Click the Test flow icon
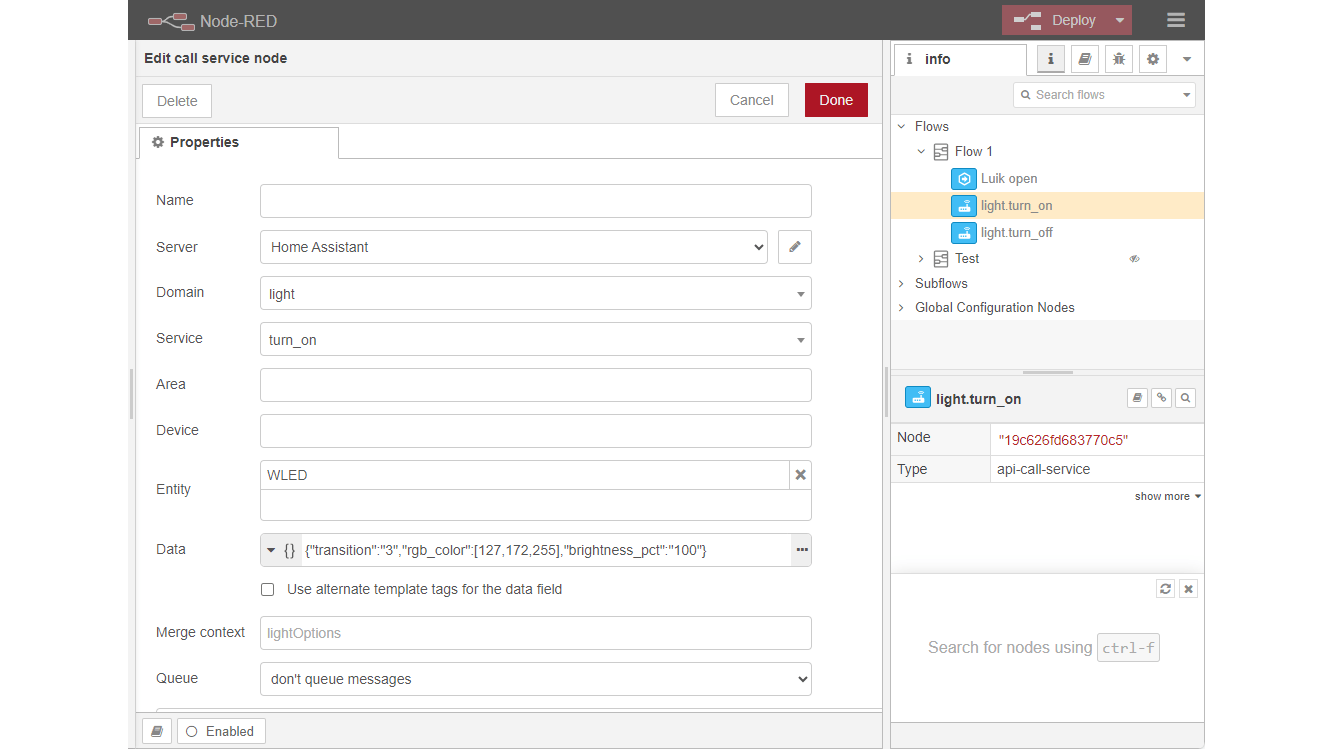Viewport: 1332px width, 749px height. (941, 259)
